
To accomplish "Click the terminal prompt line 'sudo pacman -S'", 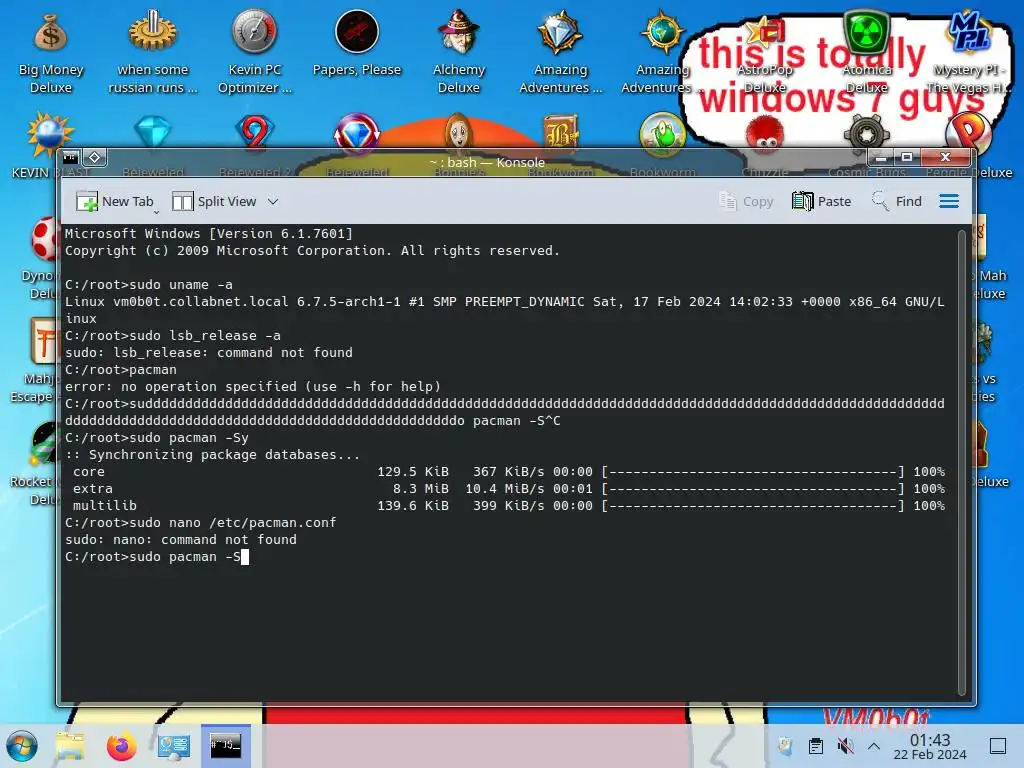I will click(x=157, y=557).
